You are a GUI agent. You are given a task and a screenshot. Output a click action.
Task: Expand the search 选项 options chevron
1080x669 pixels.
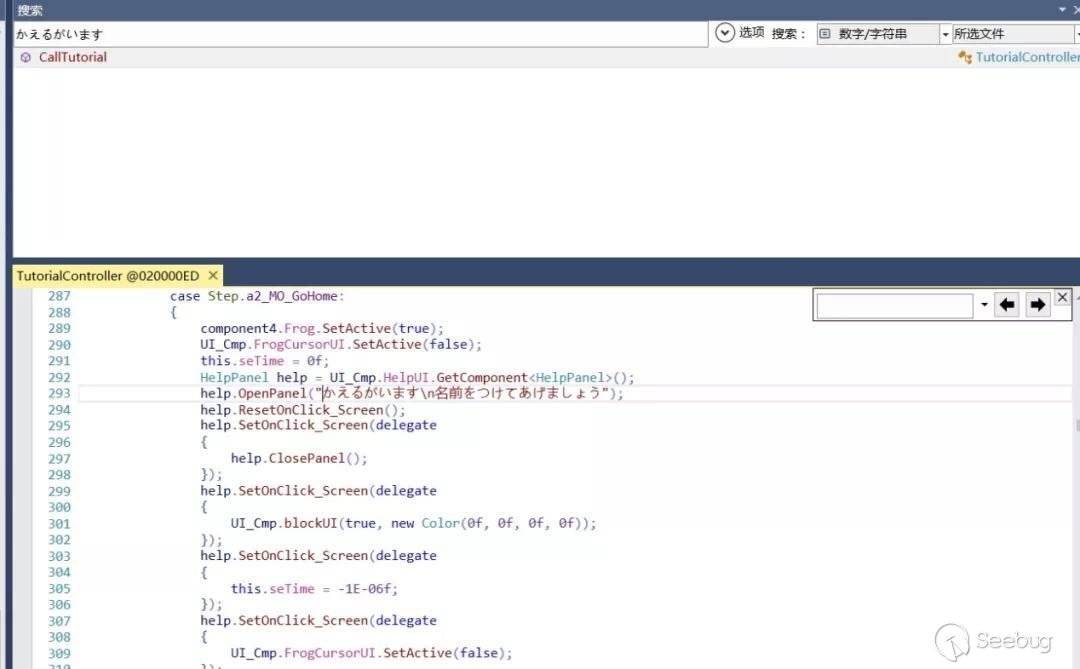point(725,33)
